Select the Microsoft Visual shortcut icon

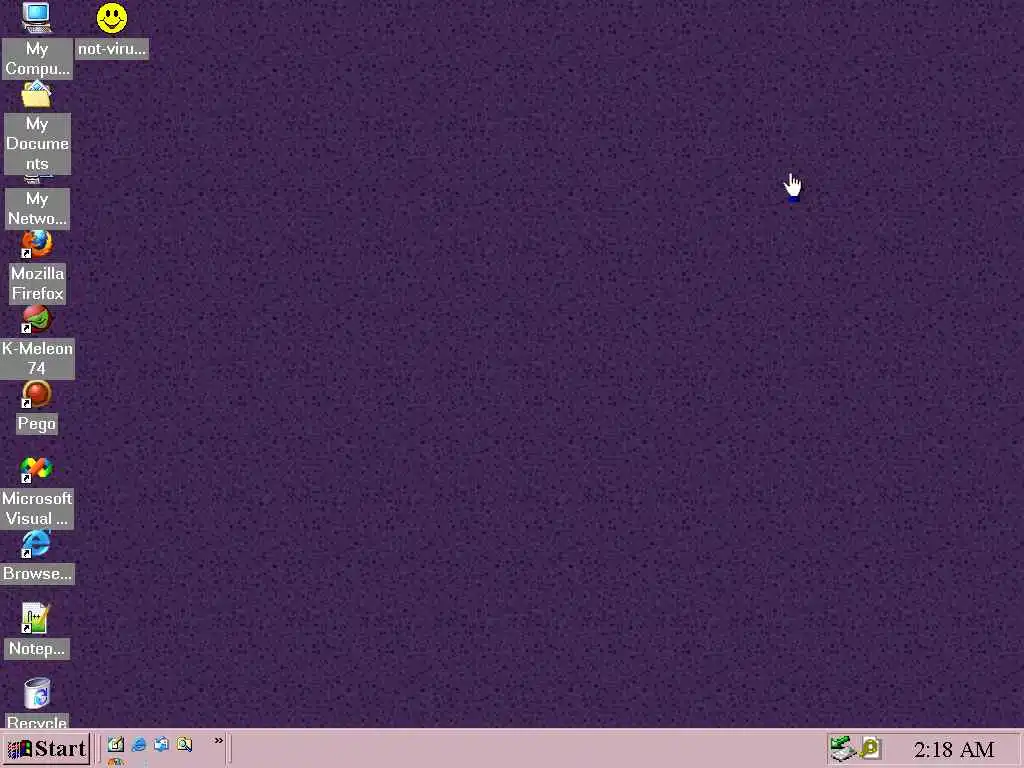37,470
